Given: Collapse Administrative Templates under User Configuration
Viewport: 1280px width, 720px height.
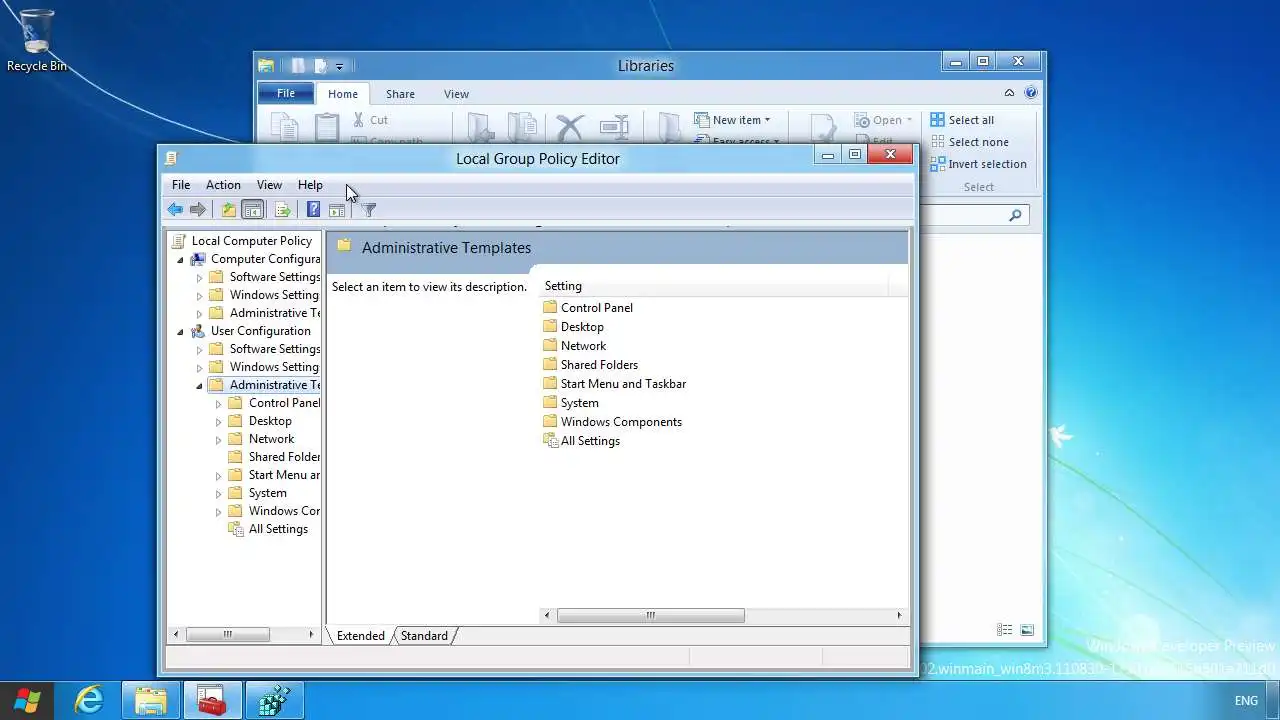Looking at the screenshot, I should (199, 385).
